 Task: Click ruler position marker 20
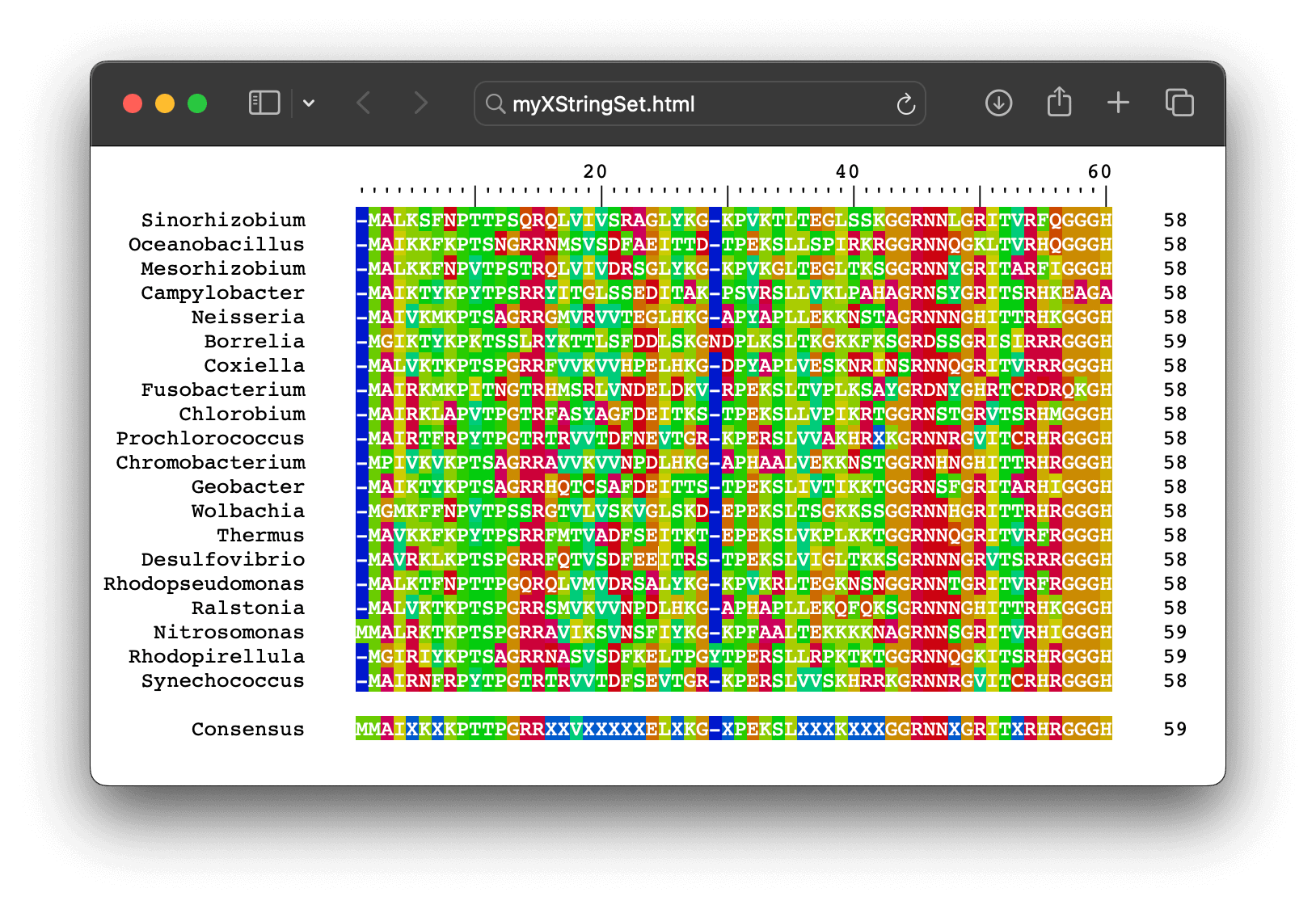click(x=595, y=171)
